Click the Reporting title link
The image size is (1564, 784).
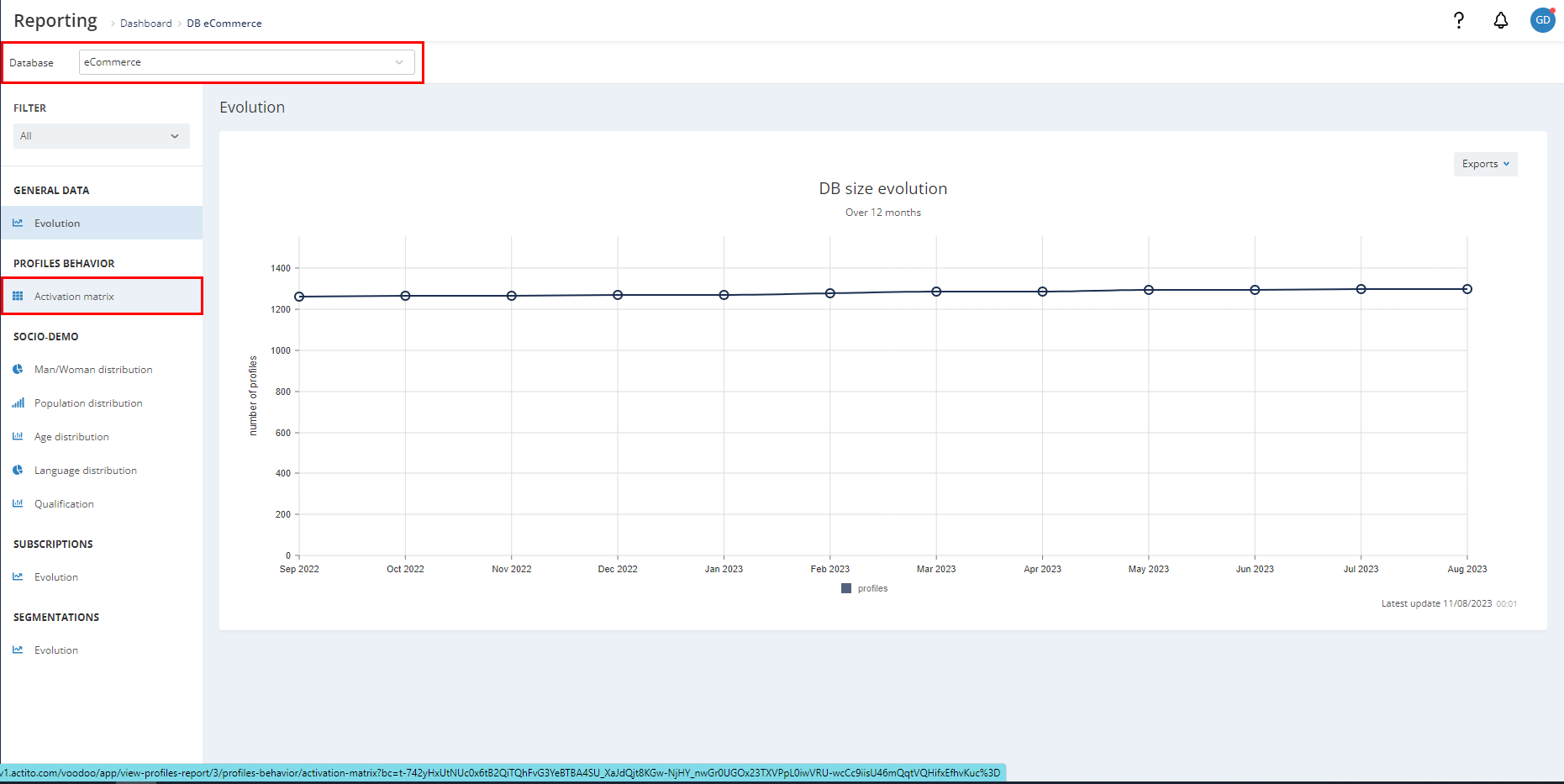[x=55, y=21]
